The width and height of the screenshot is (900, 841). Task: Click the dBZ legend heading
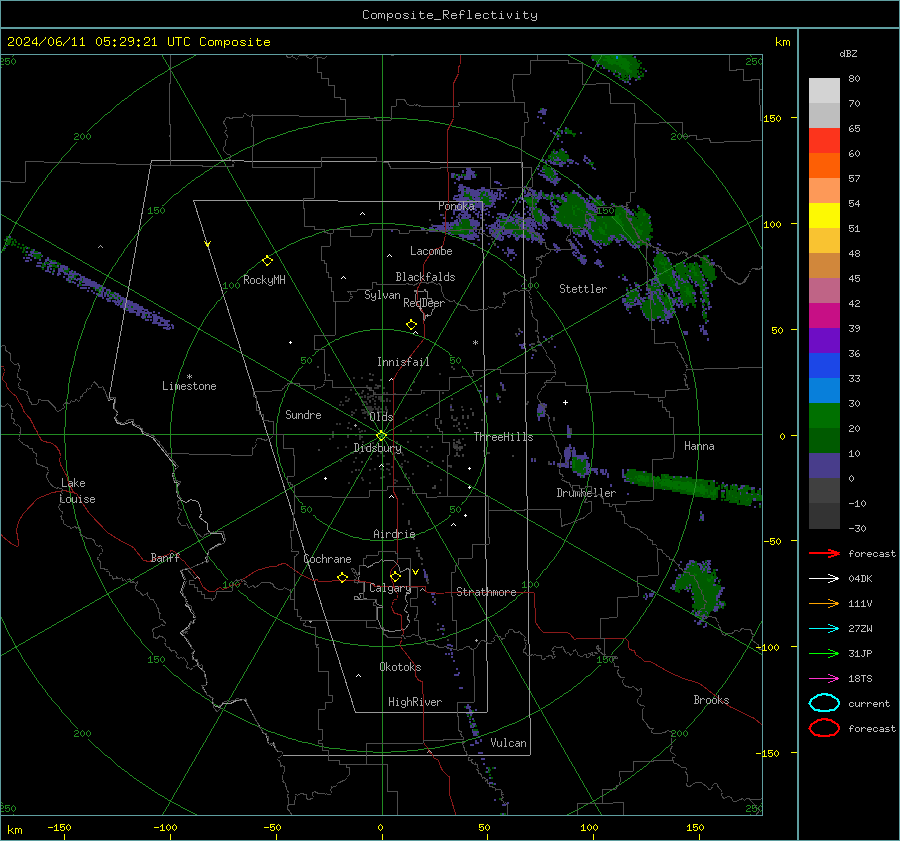(x=848, y=53)
